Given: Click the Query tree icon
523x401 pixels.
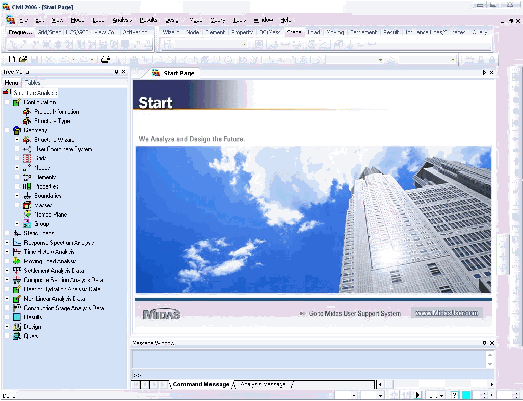Looking at the screenshot, I should [17, 336].
